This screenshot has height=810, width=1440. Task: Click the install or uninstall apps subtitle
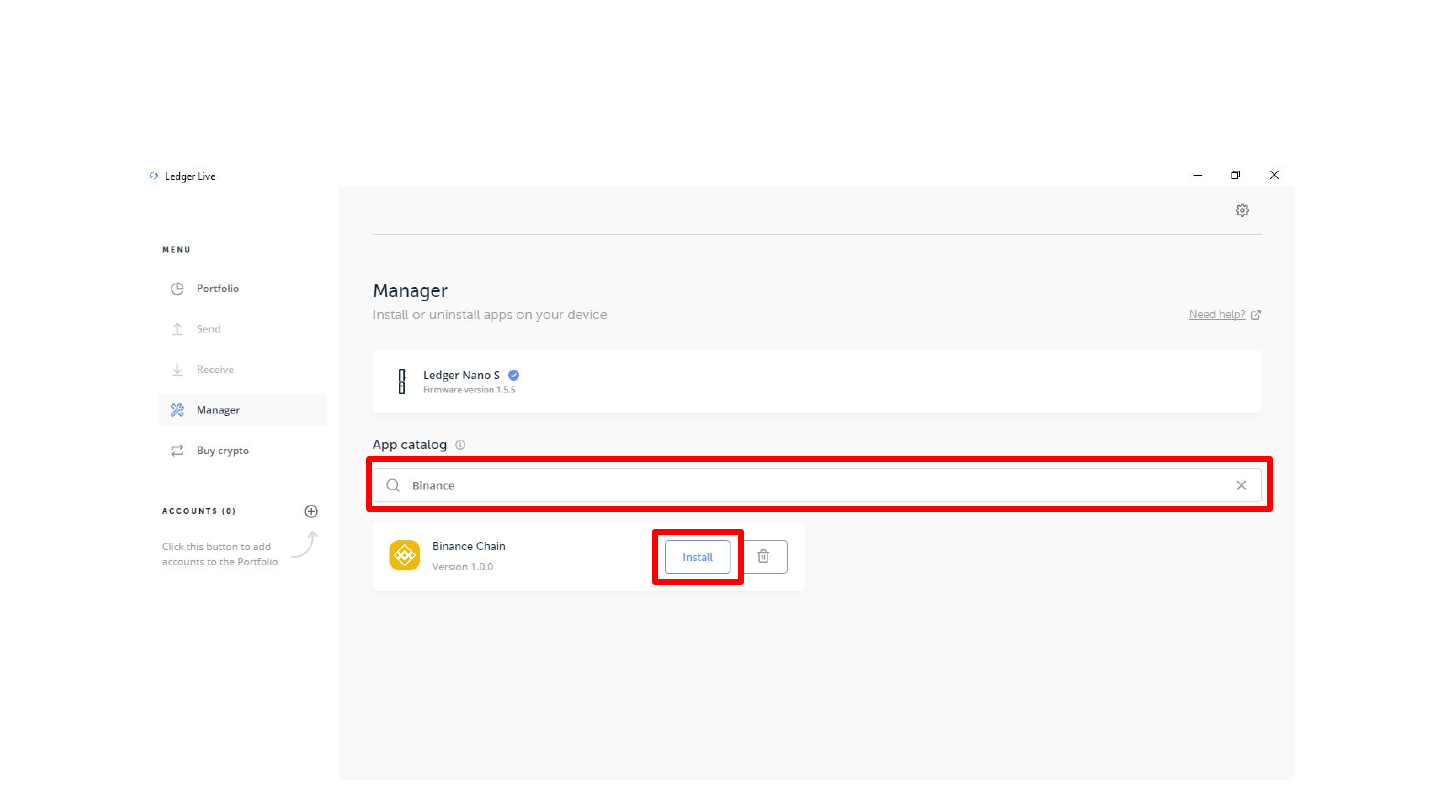point(490,315)
